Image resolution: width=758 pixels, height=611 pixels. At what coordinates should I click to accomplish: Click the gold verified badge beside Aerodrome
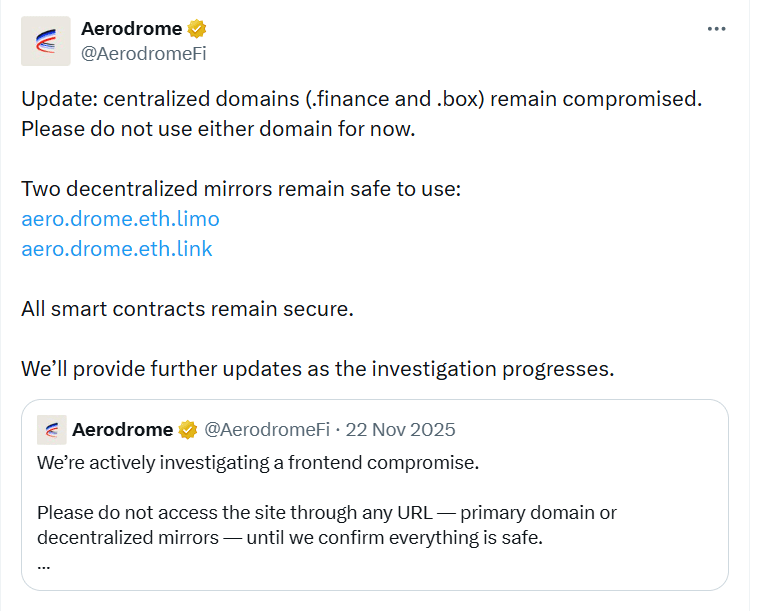pos(194,29)
